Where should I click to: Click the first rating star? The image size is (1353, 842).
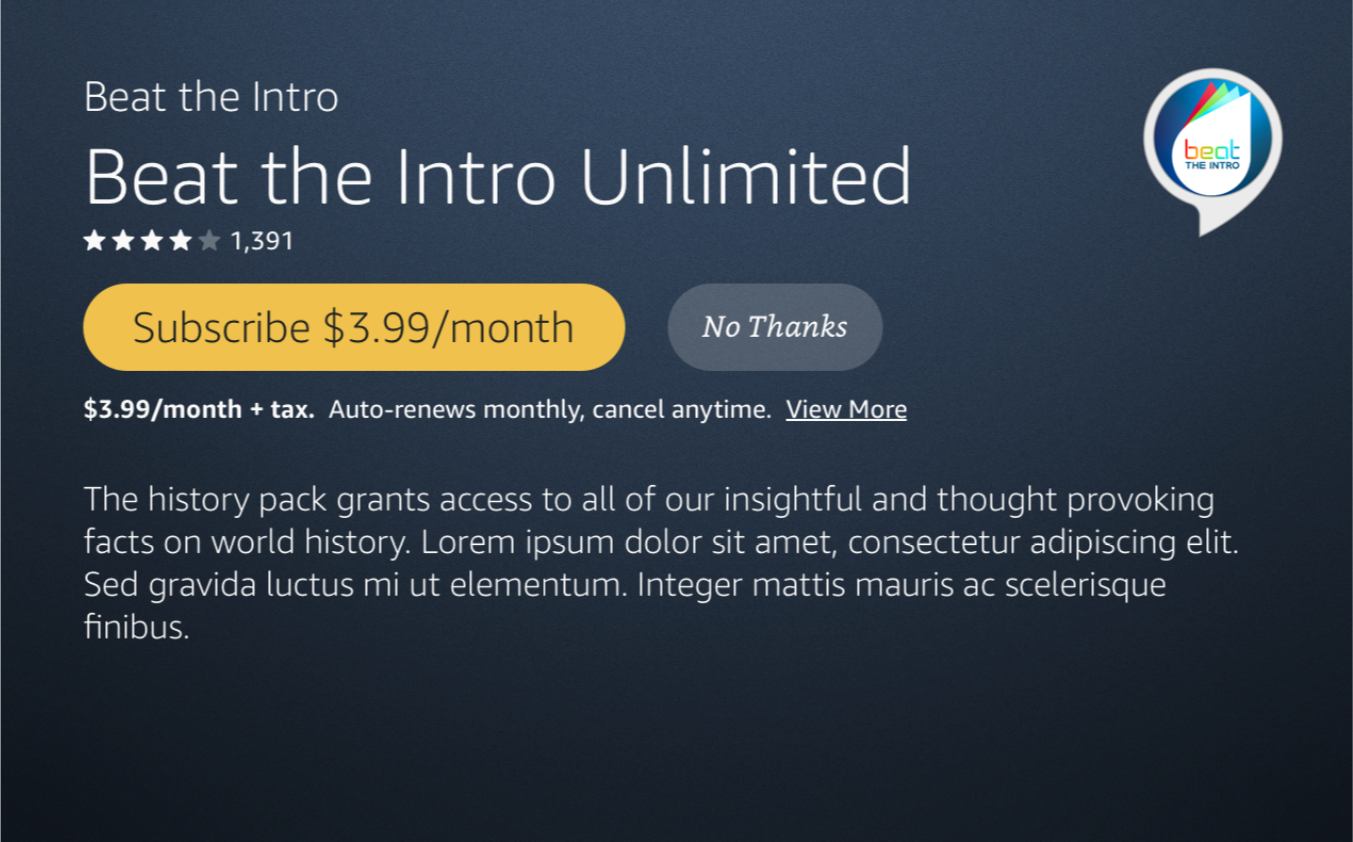click(95, 241)
